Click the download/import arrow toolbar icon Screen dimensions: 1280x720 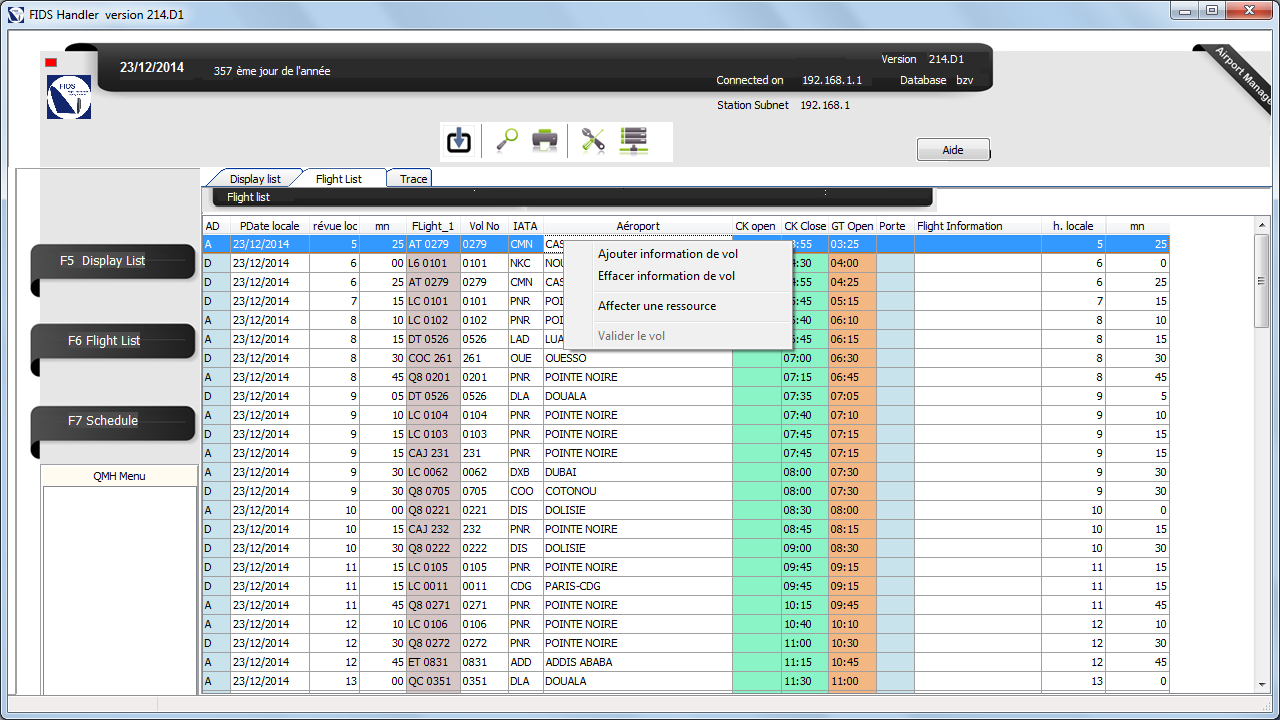pyautogui.click(x=458, y=142)
